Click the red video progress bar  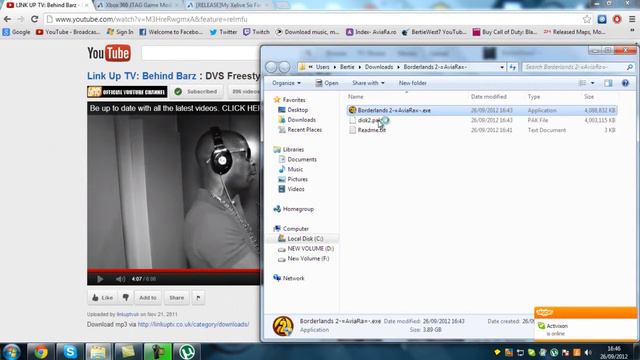(x=173, y=270)
